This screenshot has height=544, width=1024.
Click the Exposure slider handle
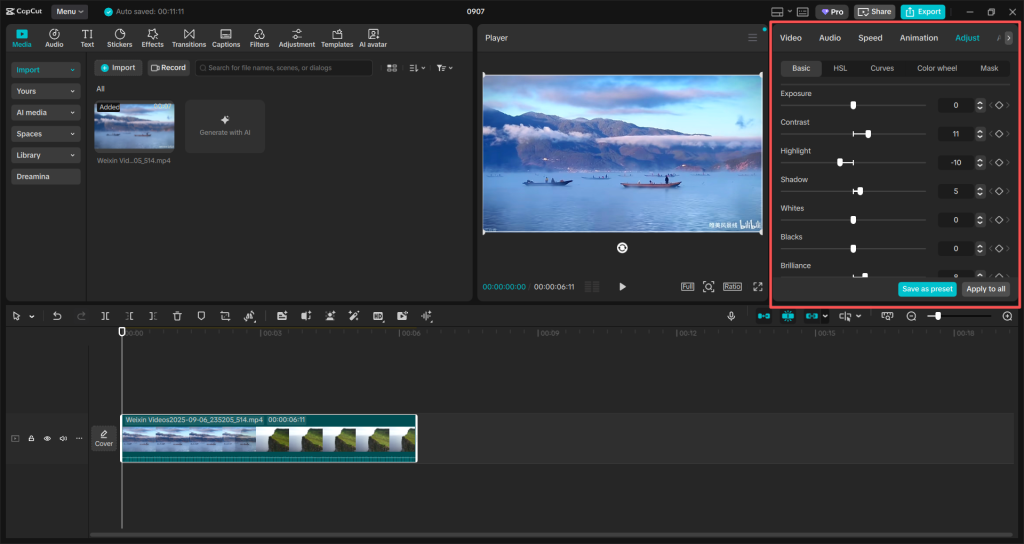click(853, 105)
